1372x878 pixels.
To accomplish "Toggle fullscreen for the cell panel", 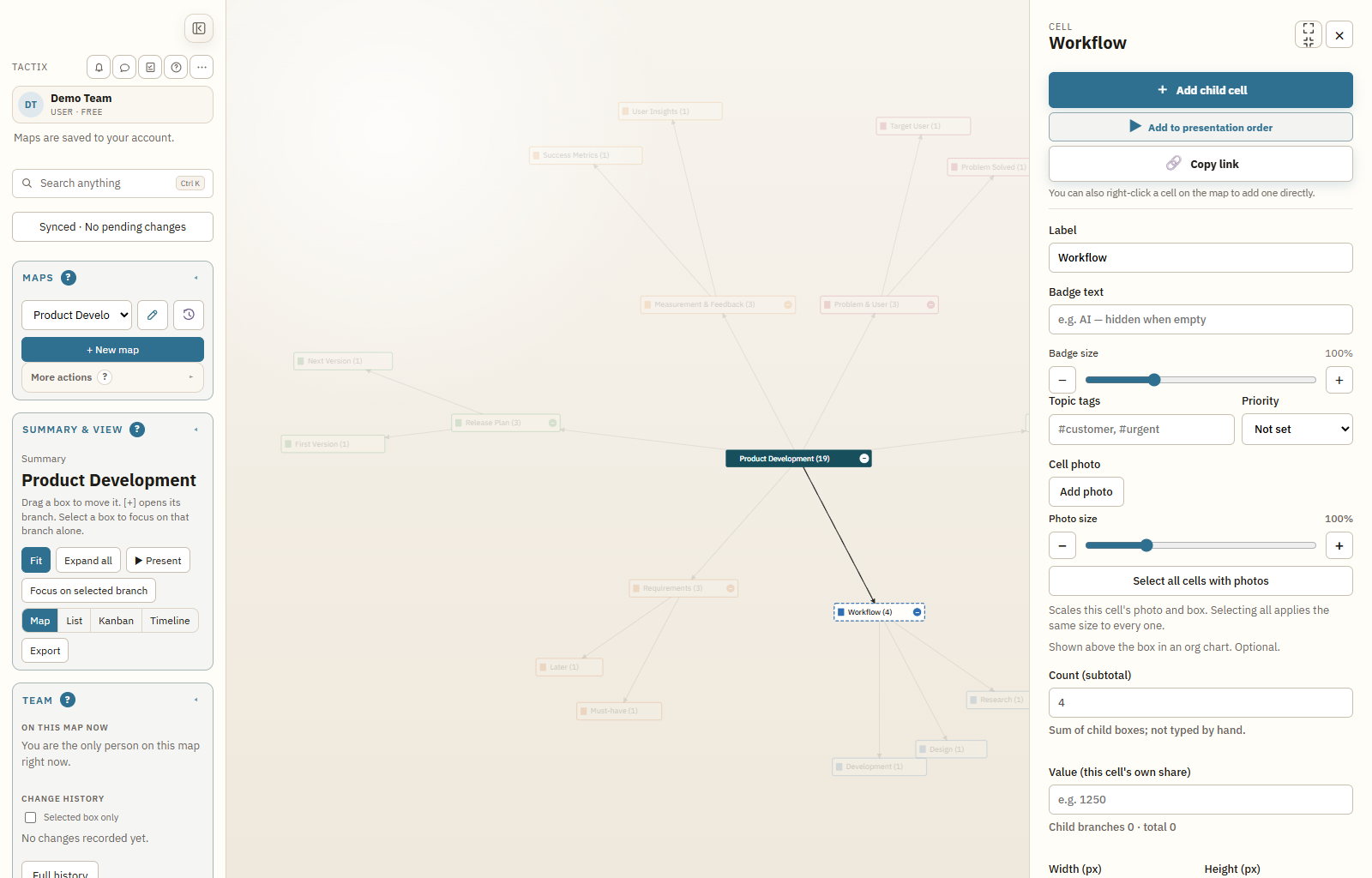I will pyautogui.click(x=1309, y=34).
